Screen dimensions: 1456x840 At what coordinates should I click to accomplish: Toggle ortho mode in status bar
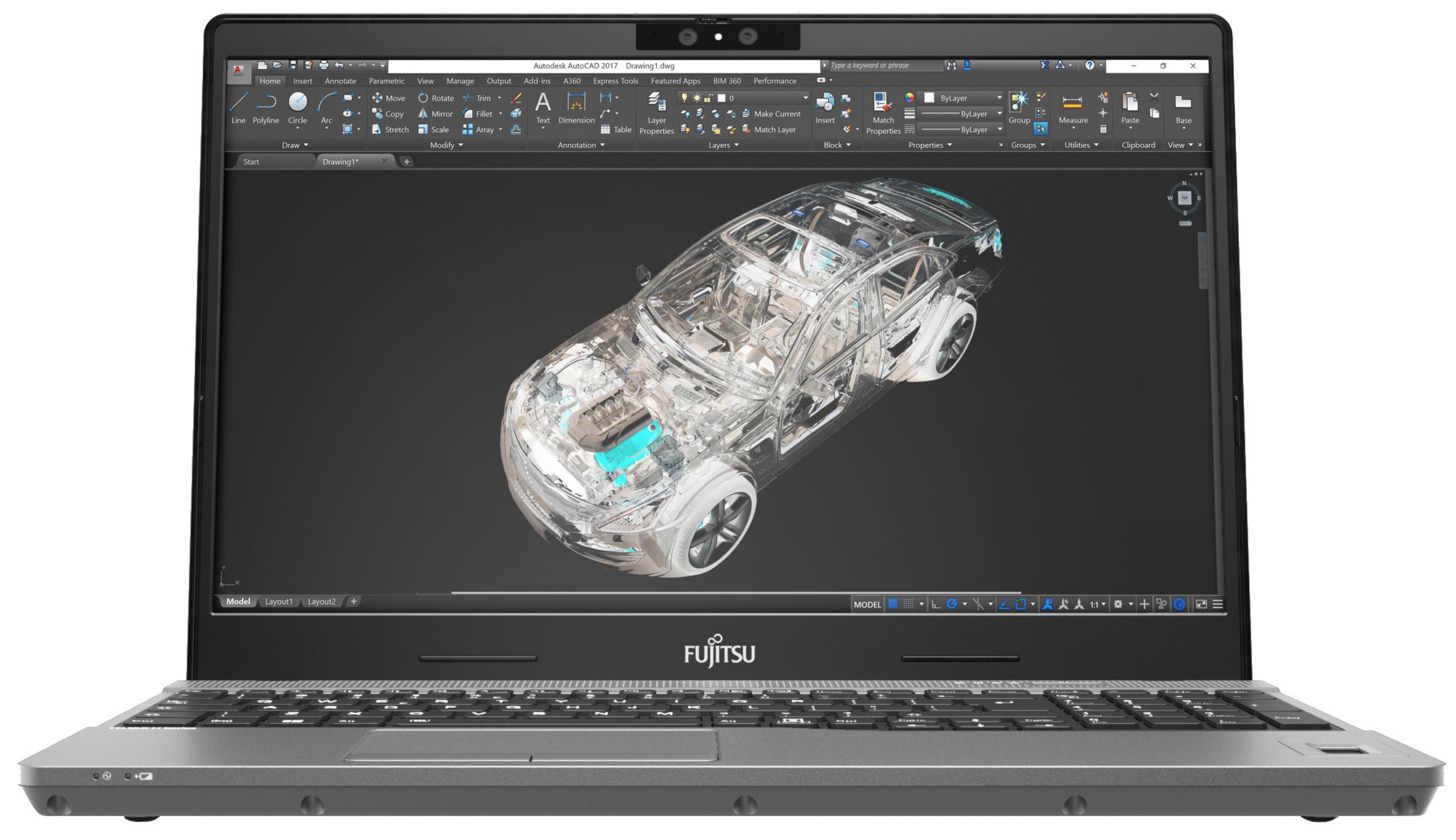[936, 604]
